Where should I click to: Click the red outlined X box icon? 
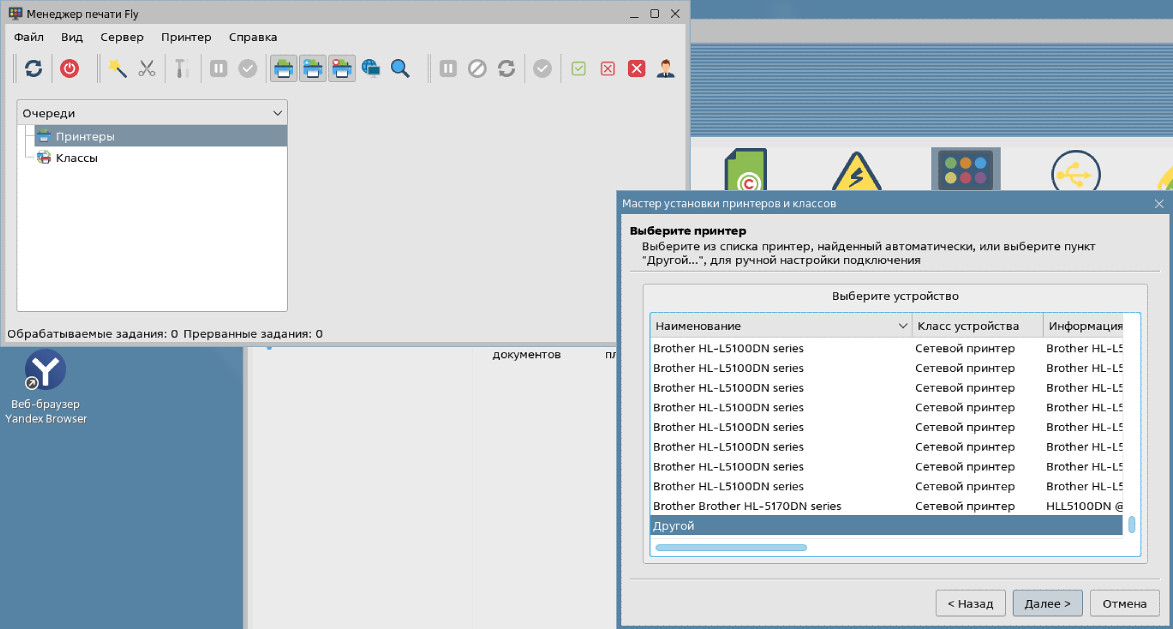click(x=607, y=68)
